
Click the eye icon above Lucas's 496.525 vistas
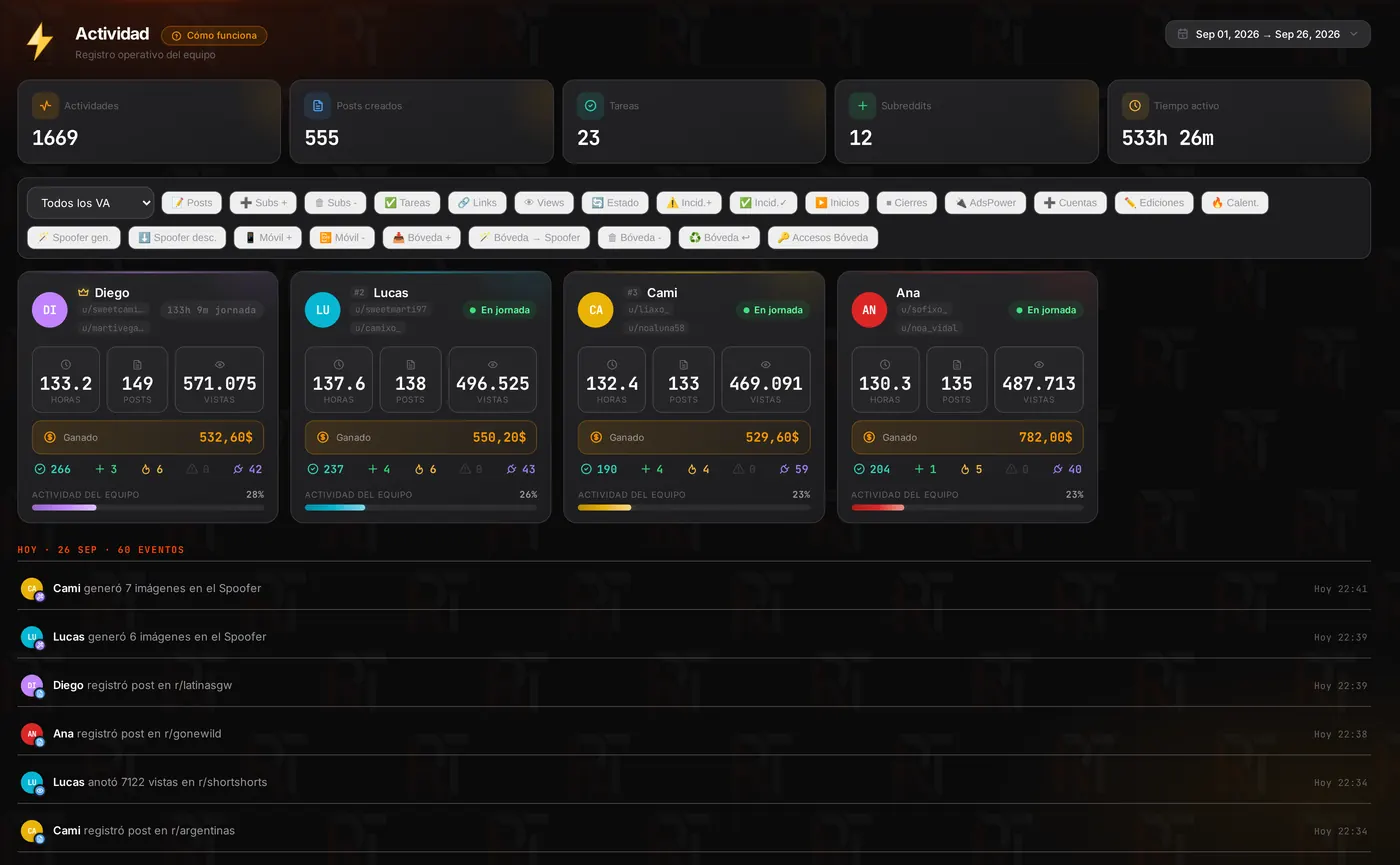(x=492, y=365)
